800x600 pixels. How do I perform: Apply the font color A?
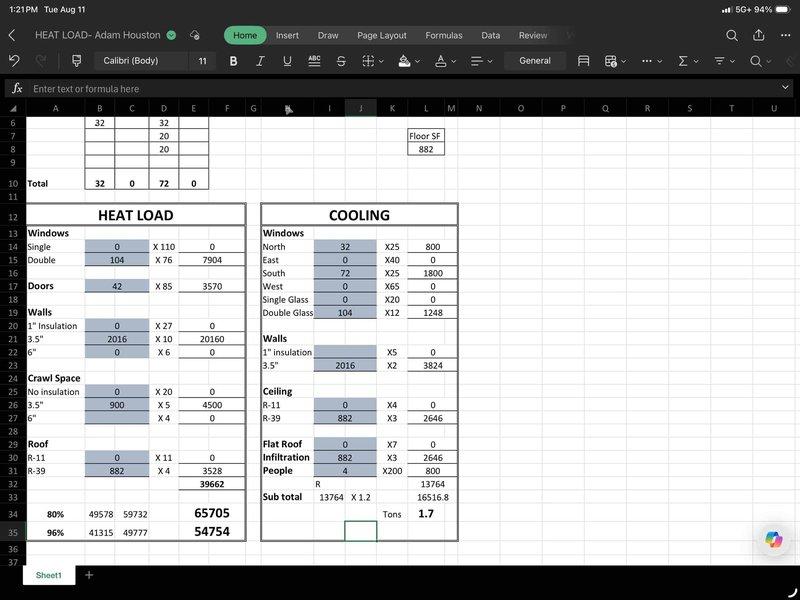(440, 61)
